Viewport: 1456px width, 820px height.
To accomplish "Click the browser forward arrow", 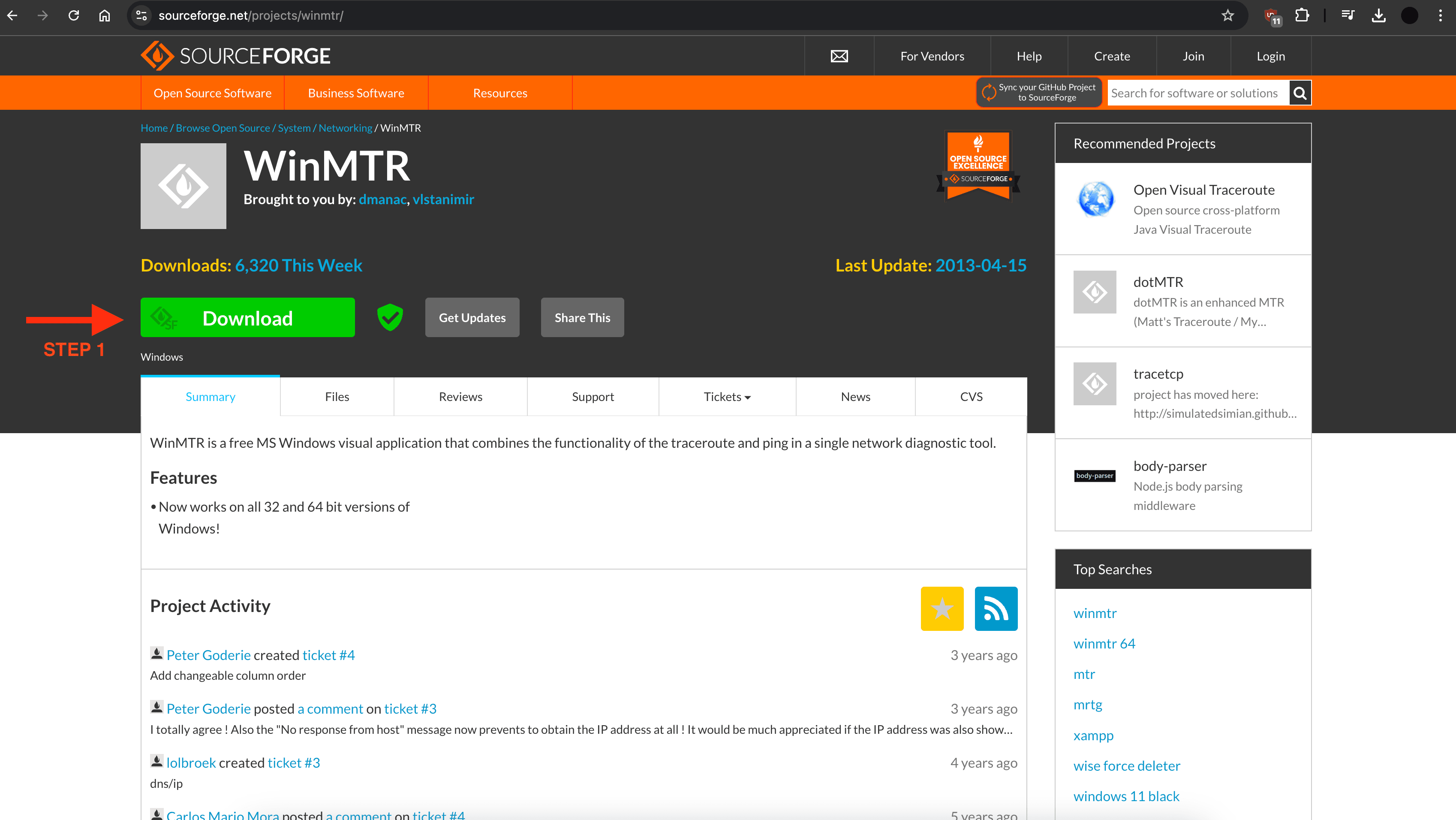I will (x=43, y=15).
